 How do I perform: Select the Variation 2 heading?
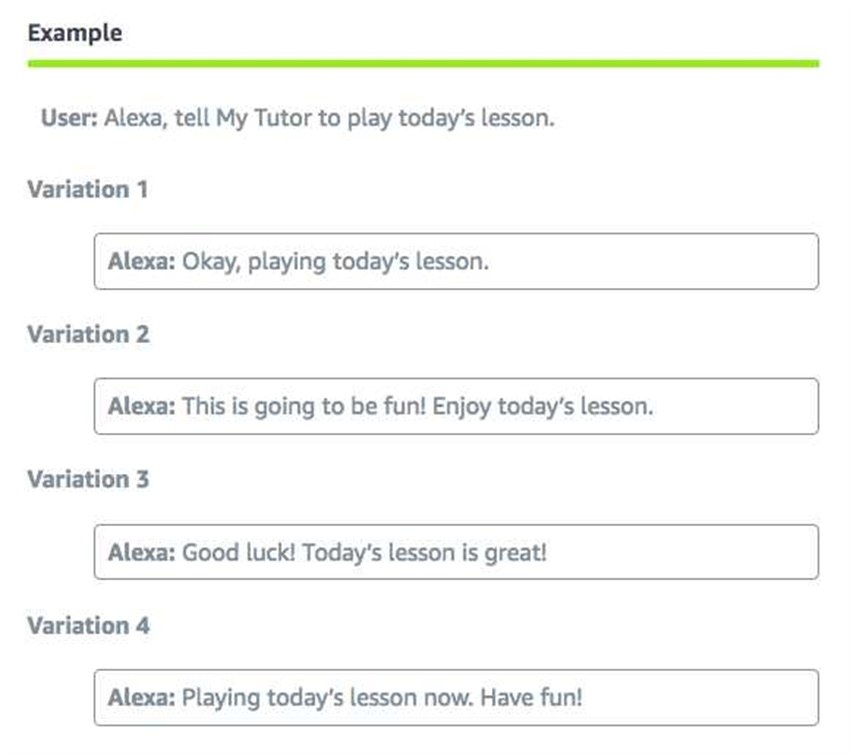tap(88, 334)
